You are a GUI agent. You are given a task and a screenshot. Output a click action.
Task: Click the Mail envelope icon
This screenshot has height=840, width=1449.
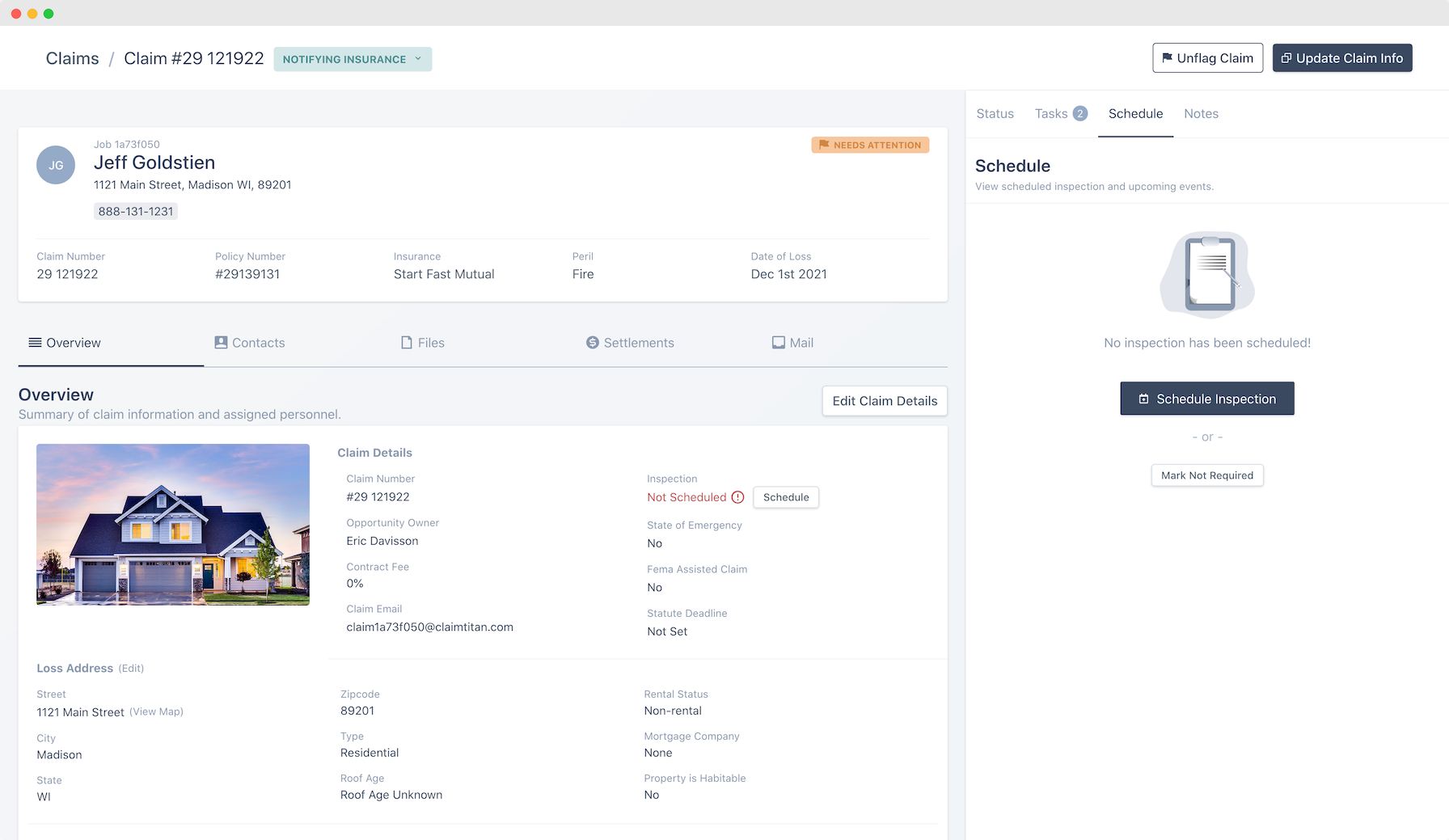point(777,342)
